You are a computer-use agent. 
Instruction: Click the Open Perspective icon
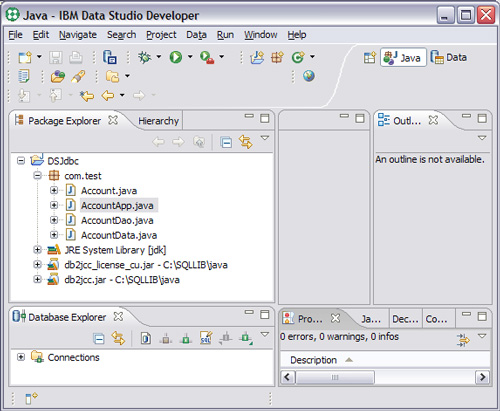coord(370,57)
